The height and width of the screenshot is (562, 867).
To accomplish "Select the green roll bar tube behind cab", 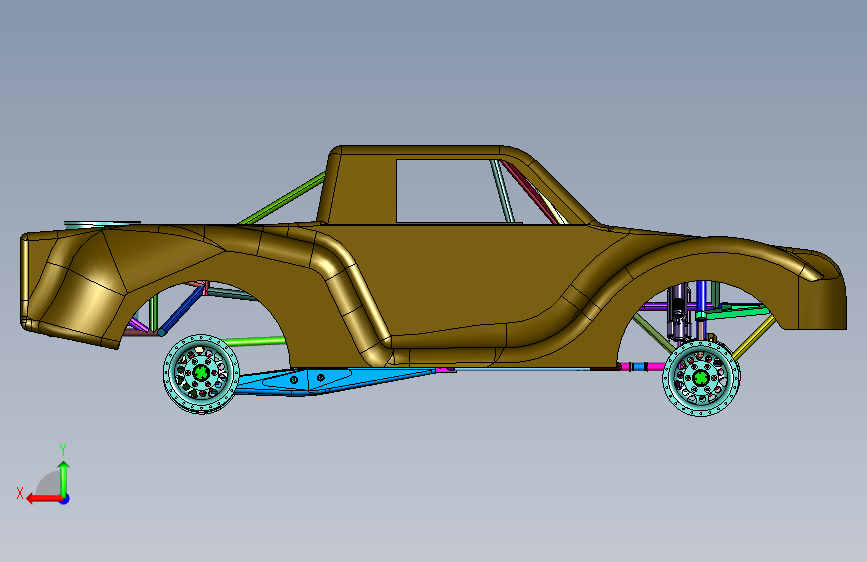I will [x=282, y=199].
